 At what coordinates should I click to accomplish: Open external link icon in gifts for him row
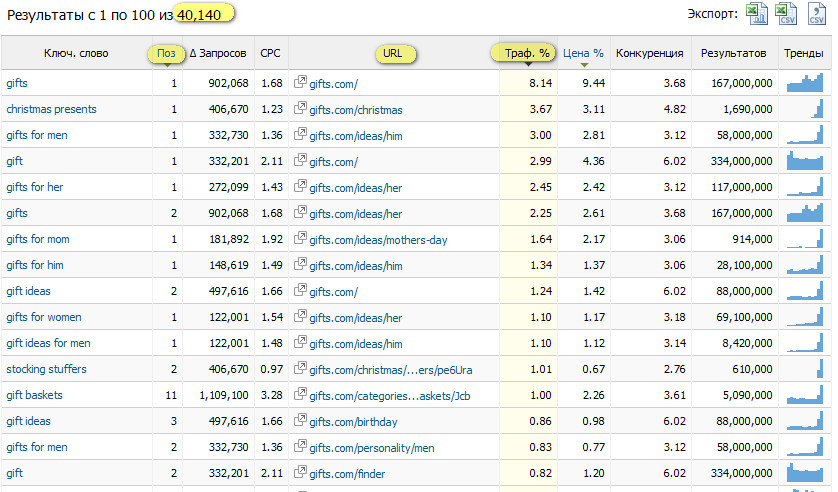click(300, 264)
